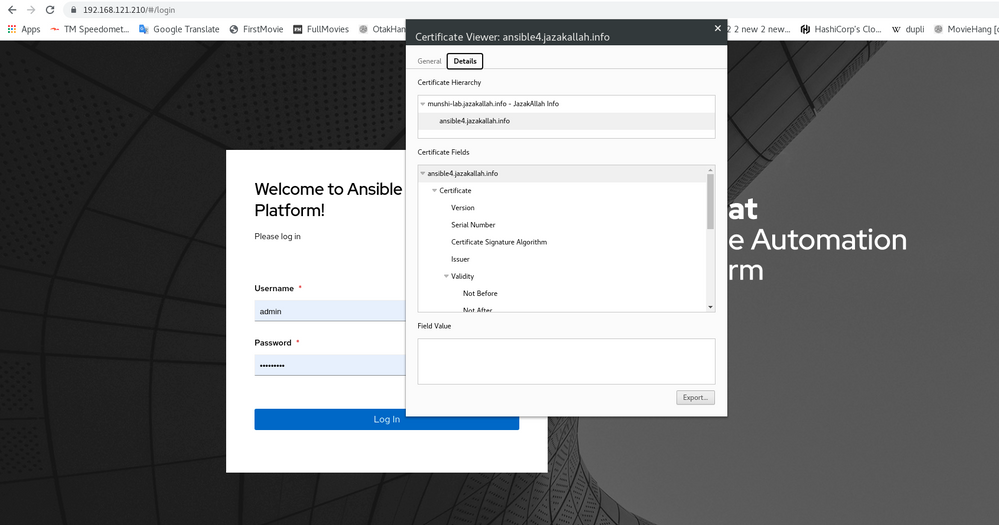Open TM Speedometer bookmark
Screen dimensions: 999x525
[x=89, y=29]
